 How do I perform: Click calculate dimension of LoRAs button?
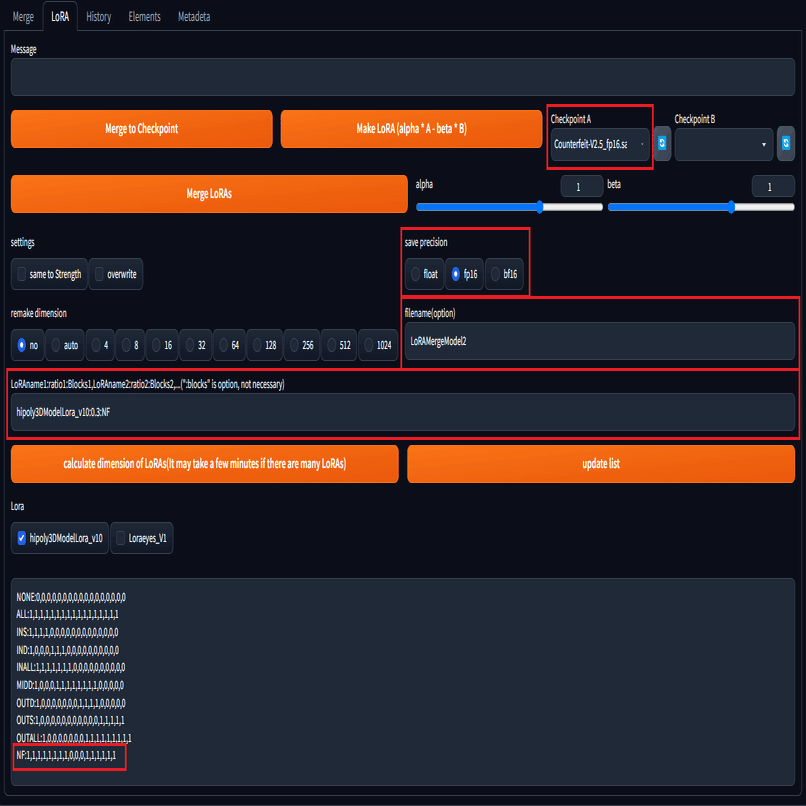pos(205,464)
